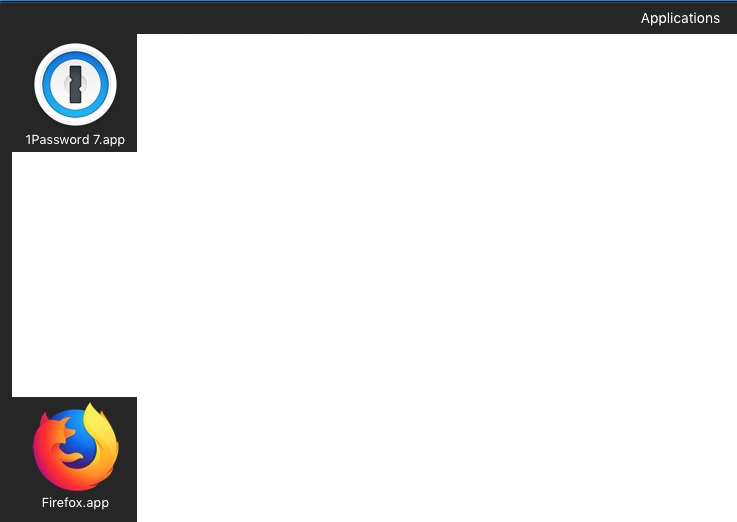Click the "Applications" window title text

coord(680,18)
